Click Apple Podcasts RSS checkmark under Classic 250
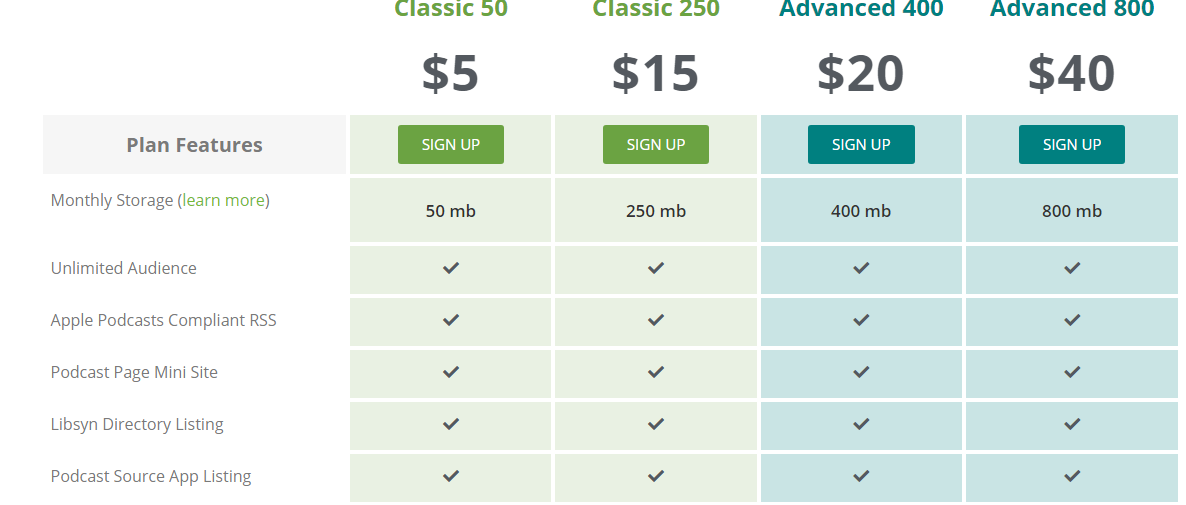1186x505 pixels. [656, 320]
